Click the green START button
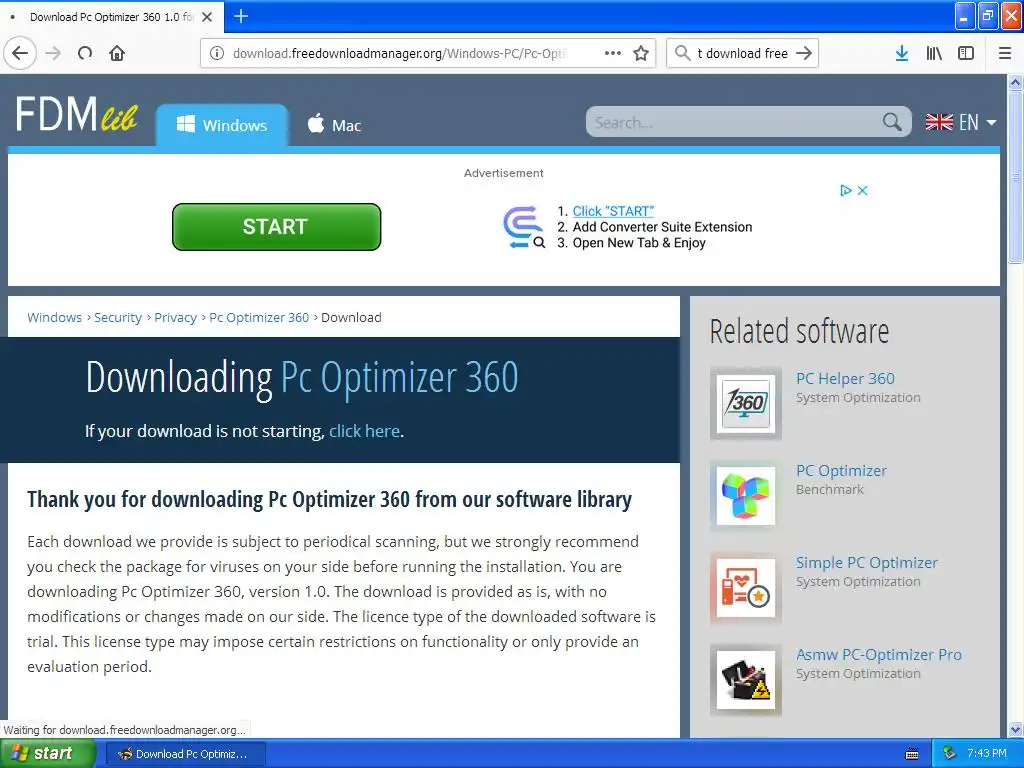The image size is (1024, 768). 276,227
